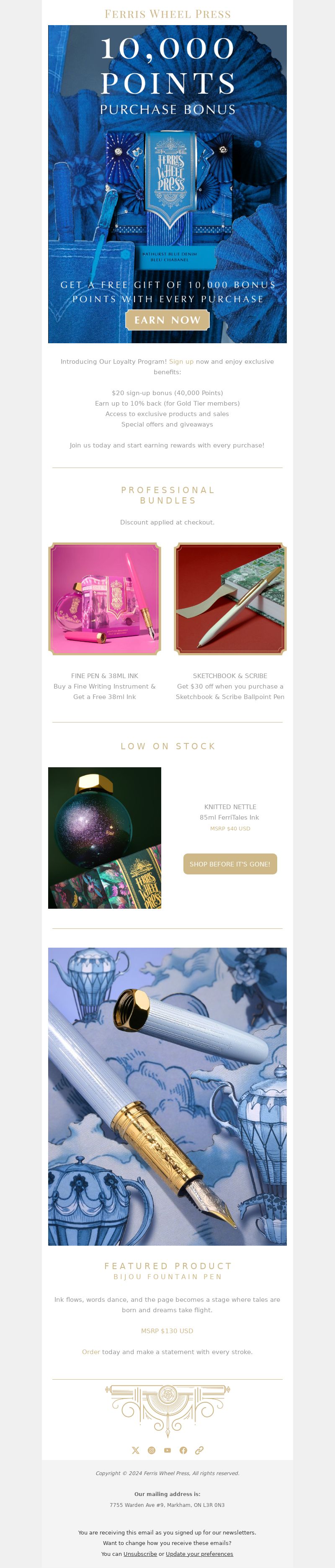Viewport: 335px width, 1568px height.
Task: Click the Ferris Wheel Press header logo
Action: [167, 14]
